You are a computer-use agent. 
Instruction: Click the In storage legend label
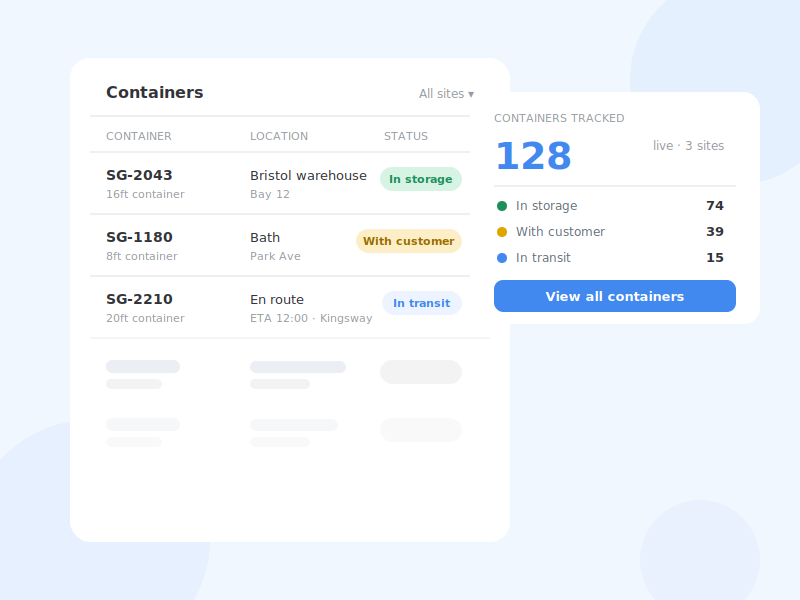click(546, 206)
